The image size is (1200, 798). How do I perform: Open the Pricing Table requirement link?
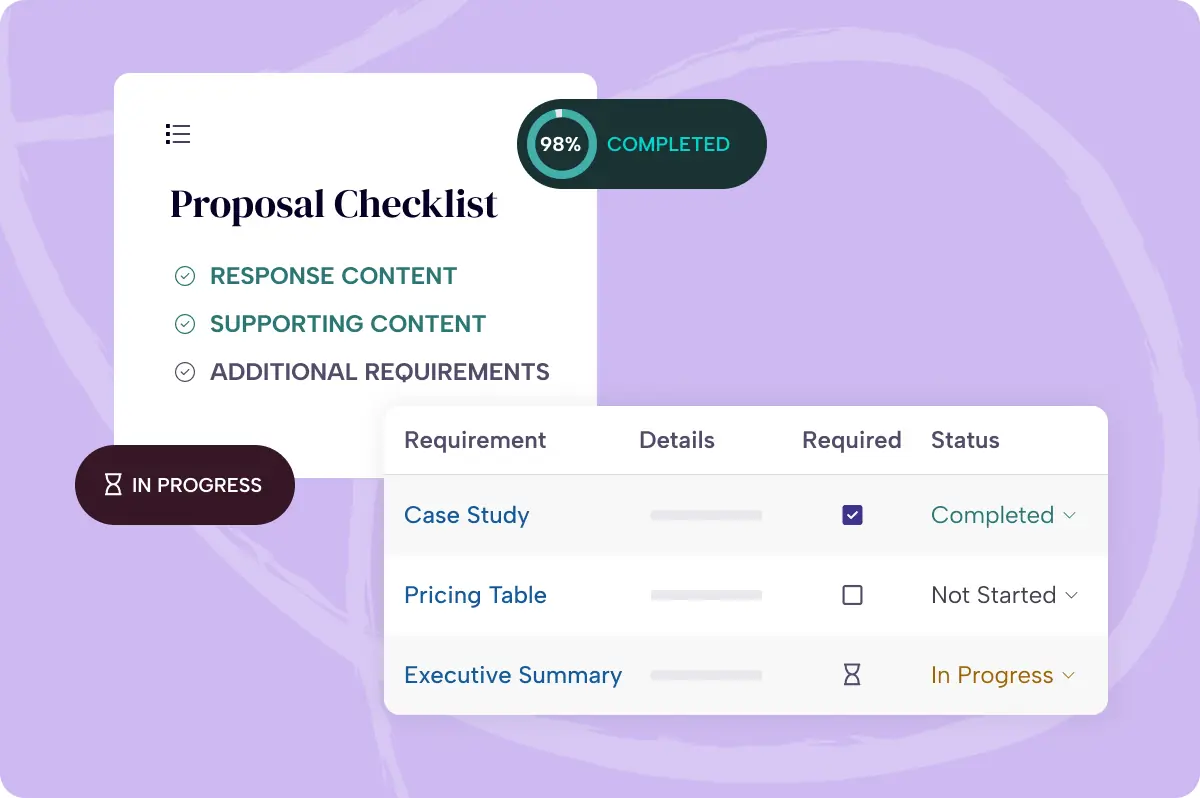[x=475, y=595]
